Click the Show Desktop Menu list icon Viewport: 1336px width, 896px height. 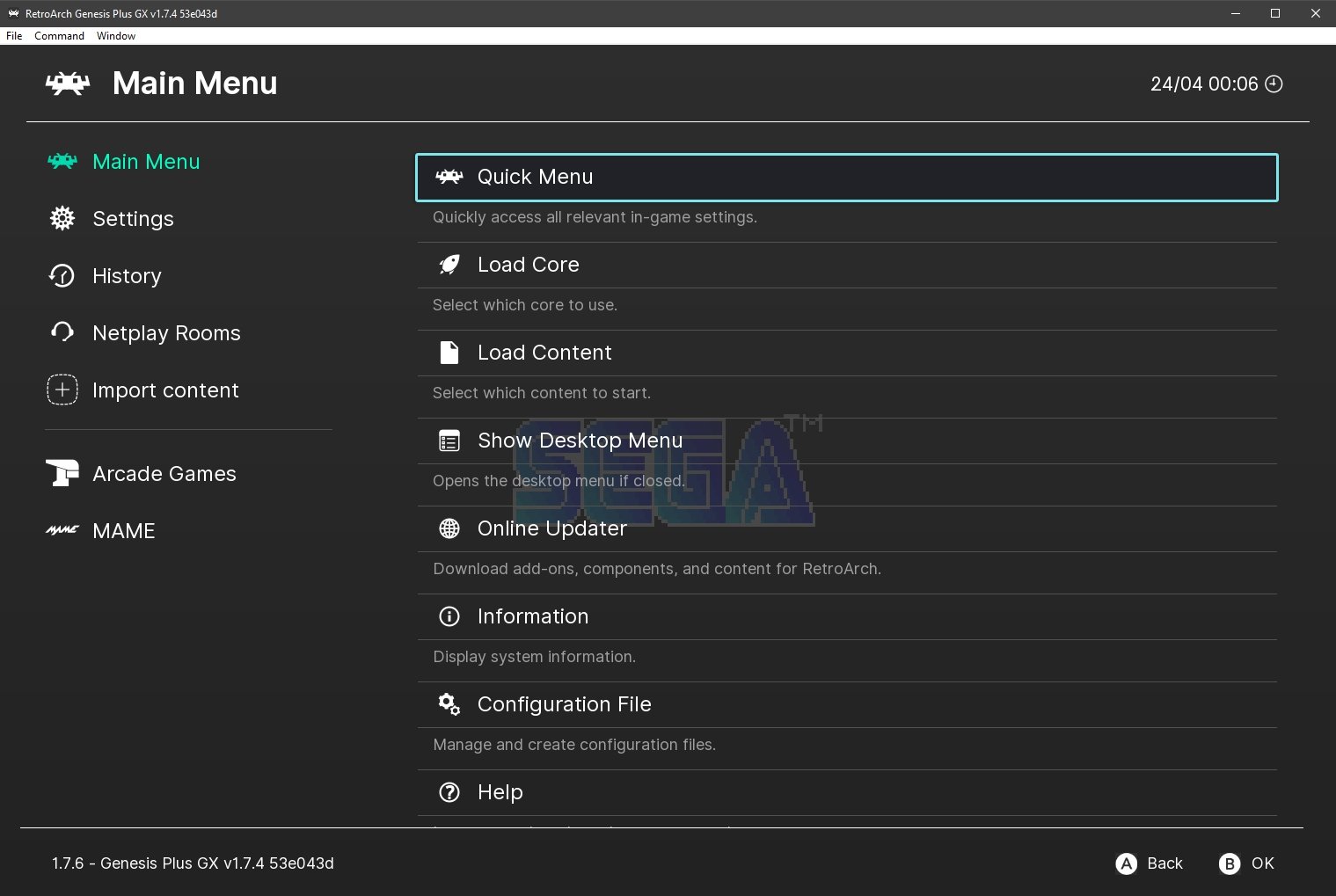(x=449, y=441)
